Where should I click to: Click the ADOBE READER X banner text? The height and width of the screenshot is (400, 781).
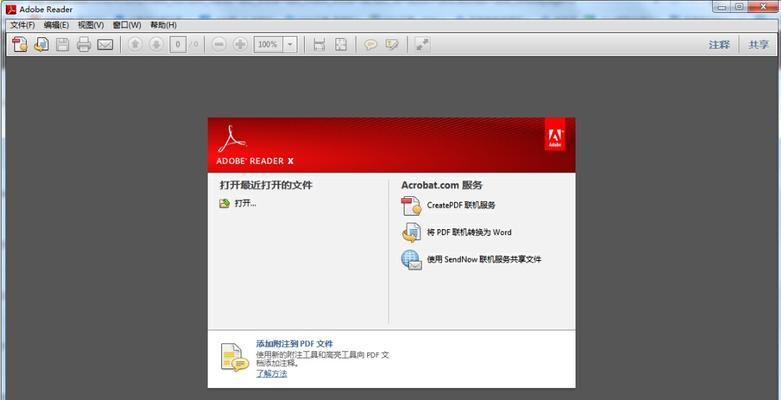tap(255, 161)
